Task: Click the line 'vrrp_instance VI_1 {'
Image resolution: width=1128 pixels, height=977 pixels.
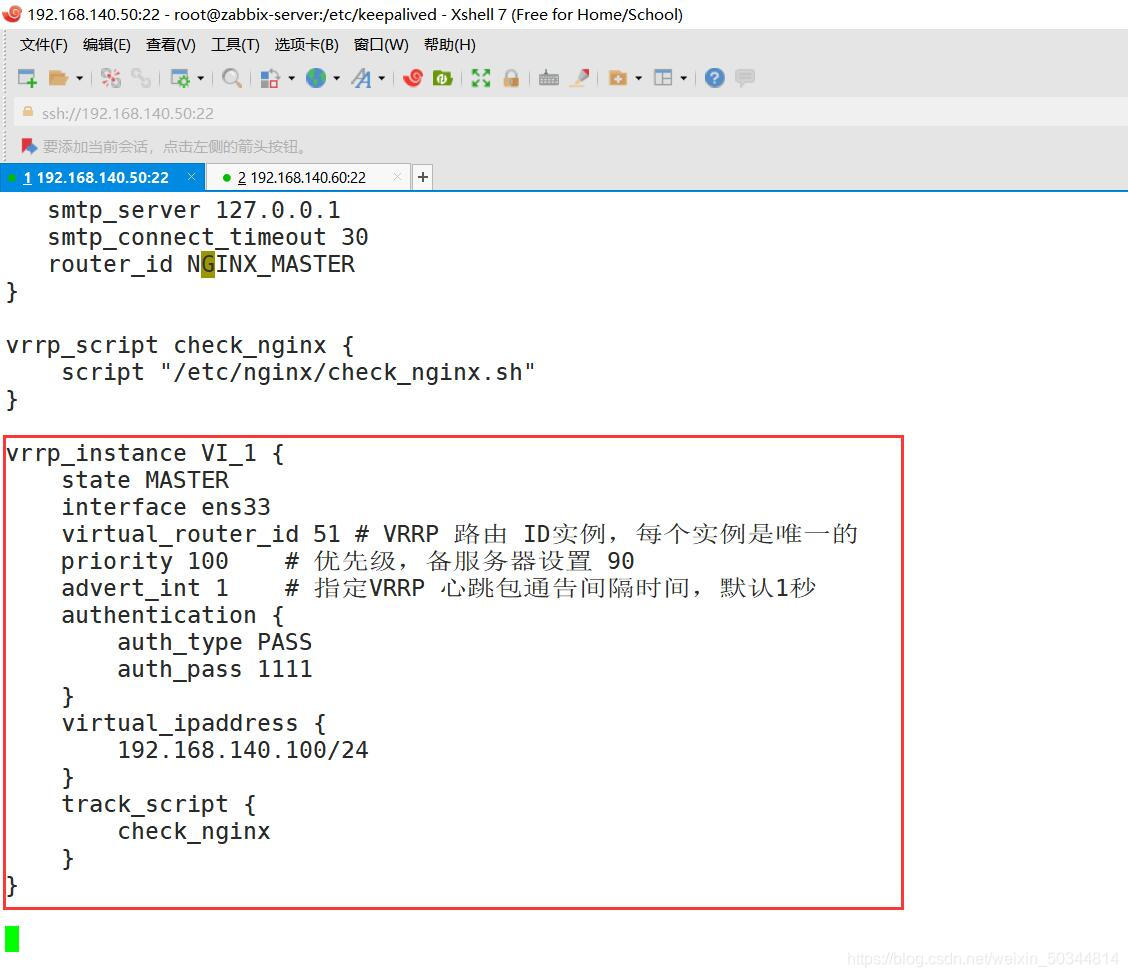Action: pos(145,453)
